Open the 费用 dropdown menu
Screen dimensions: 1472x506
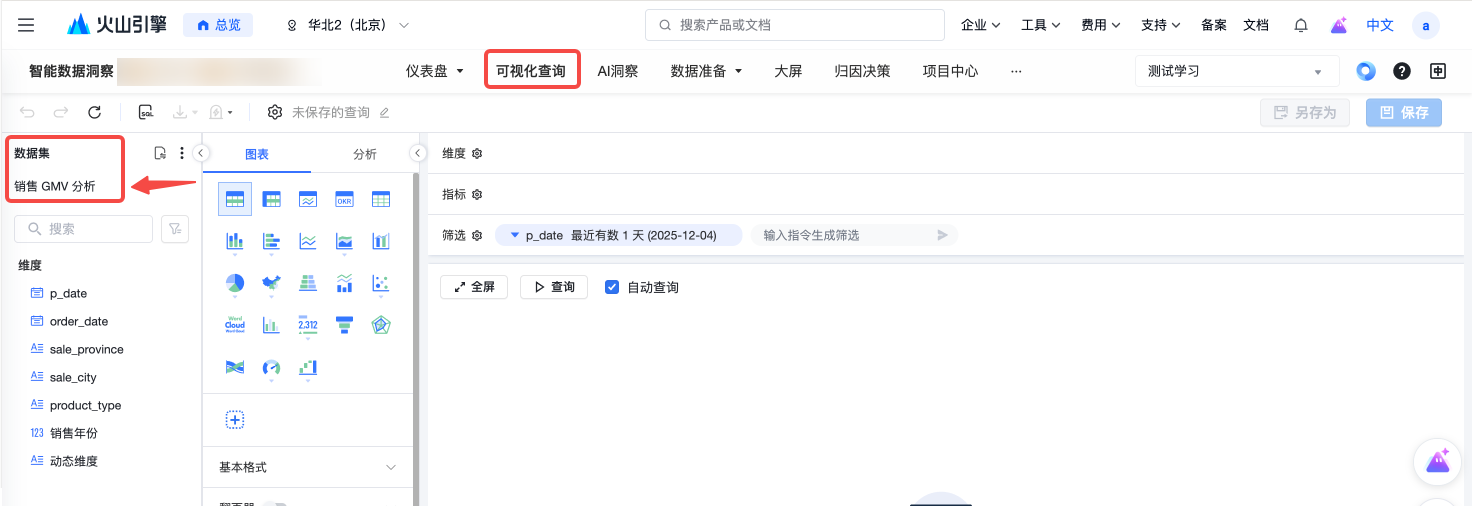point(1100,25)
